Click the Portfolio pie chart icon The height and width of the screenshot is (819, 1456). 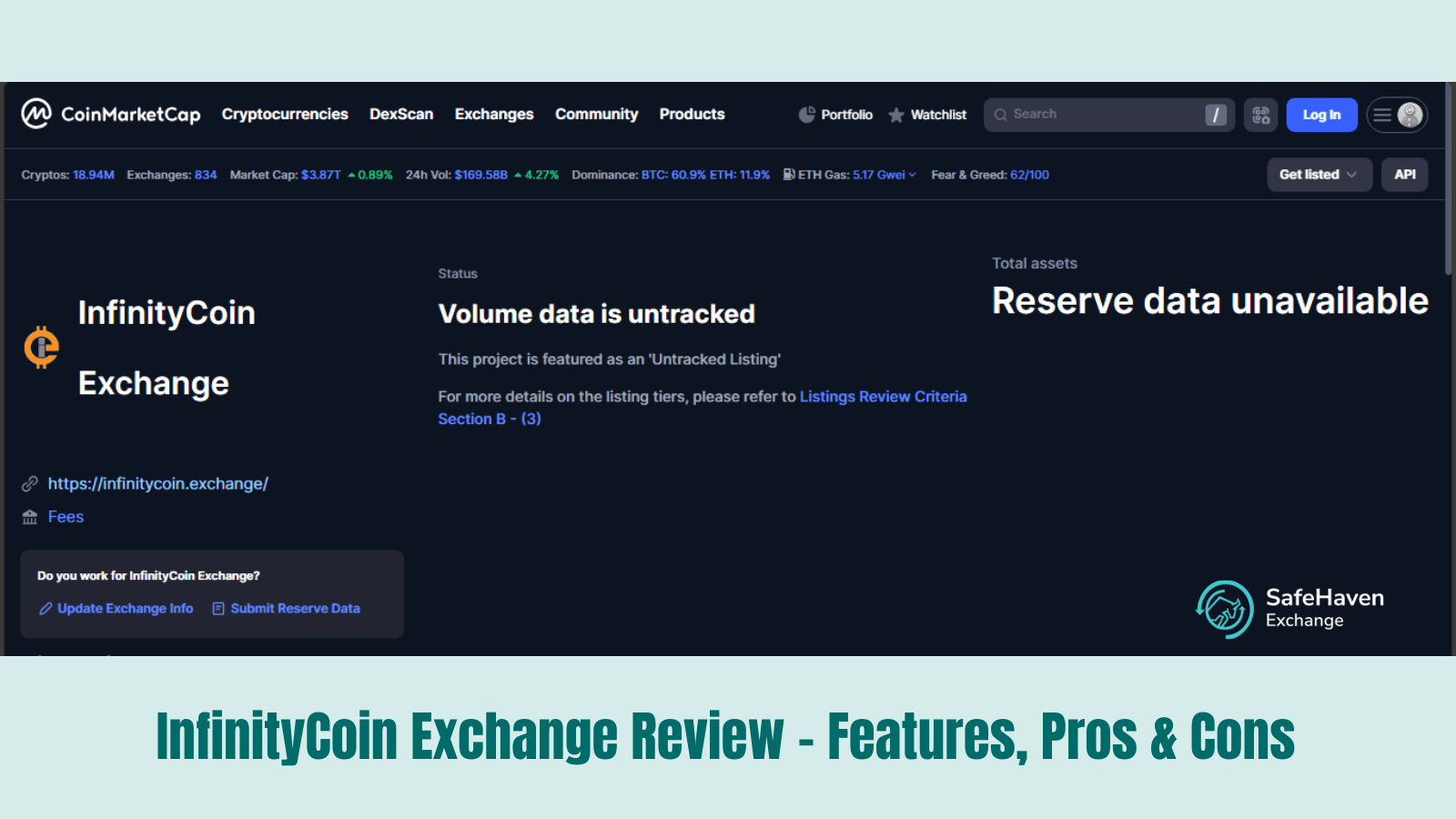pos(806,114)
